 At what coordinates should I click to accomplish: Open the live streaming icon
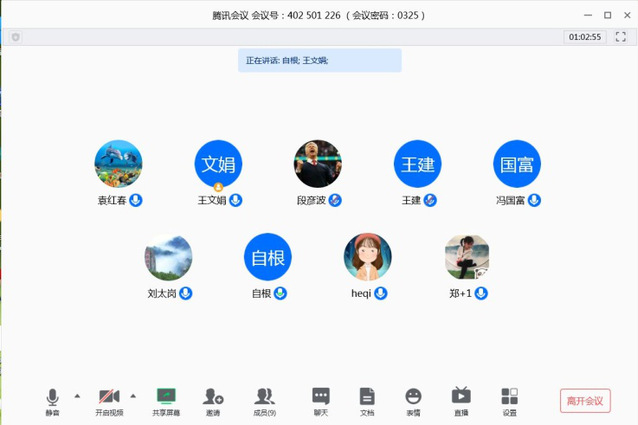point(461,398)
